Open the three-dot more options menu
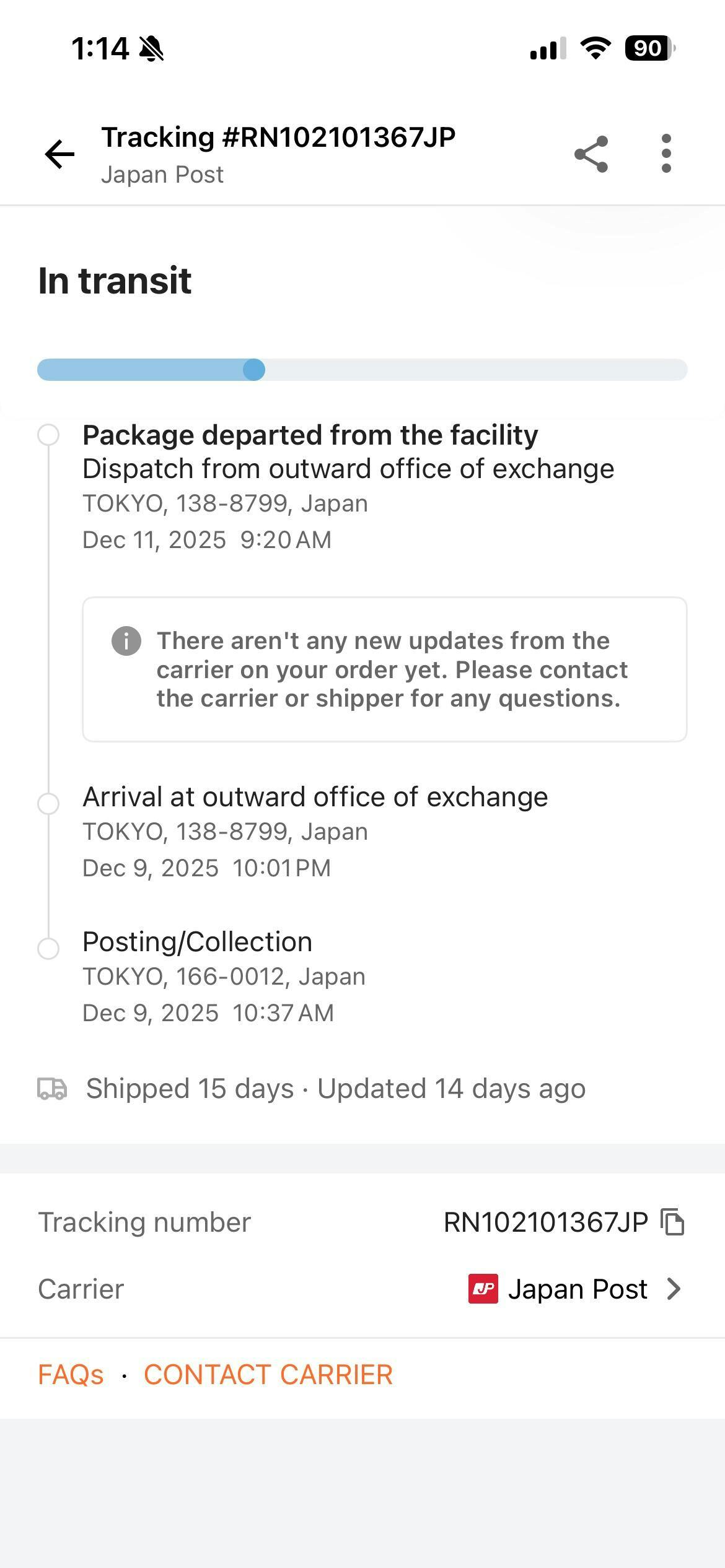 point(666,154)
